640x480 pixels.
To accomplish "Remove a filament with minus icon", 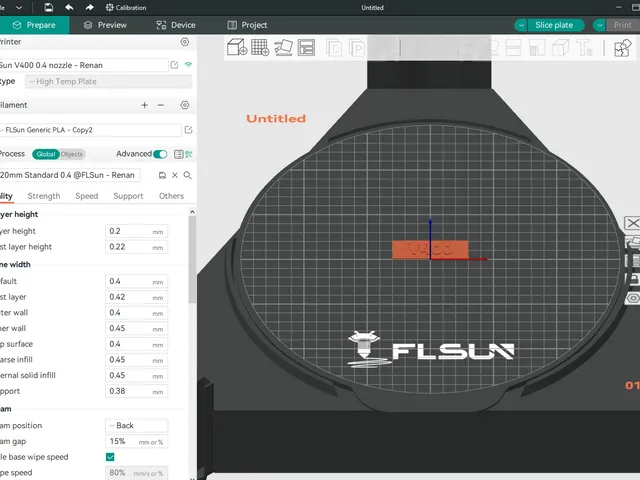I will 161,105.
